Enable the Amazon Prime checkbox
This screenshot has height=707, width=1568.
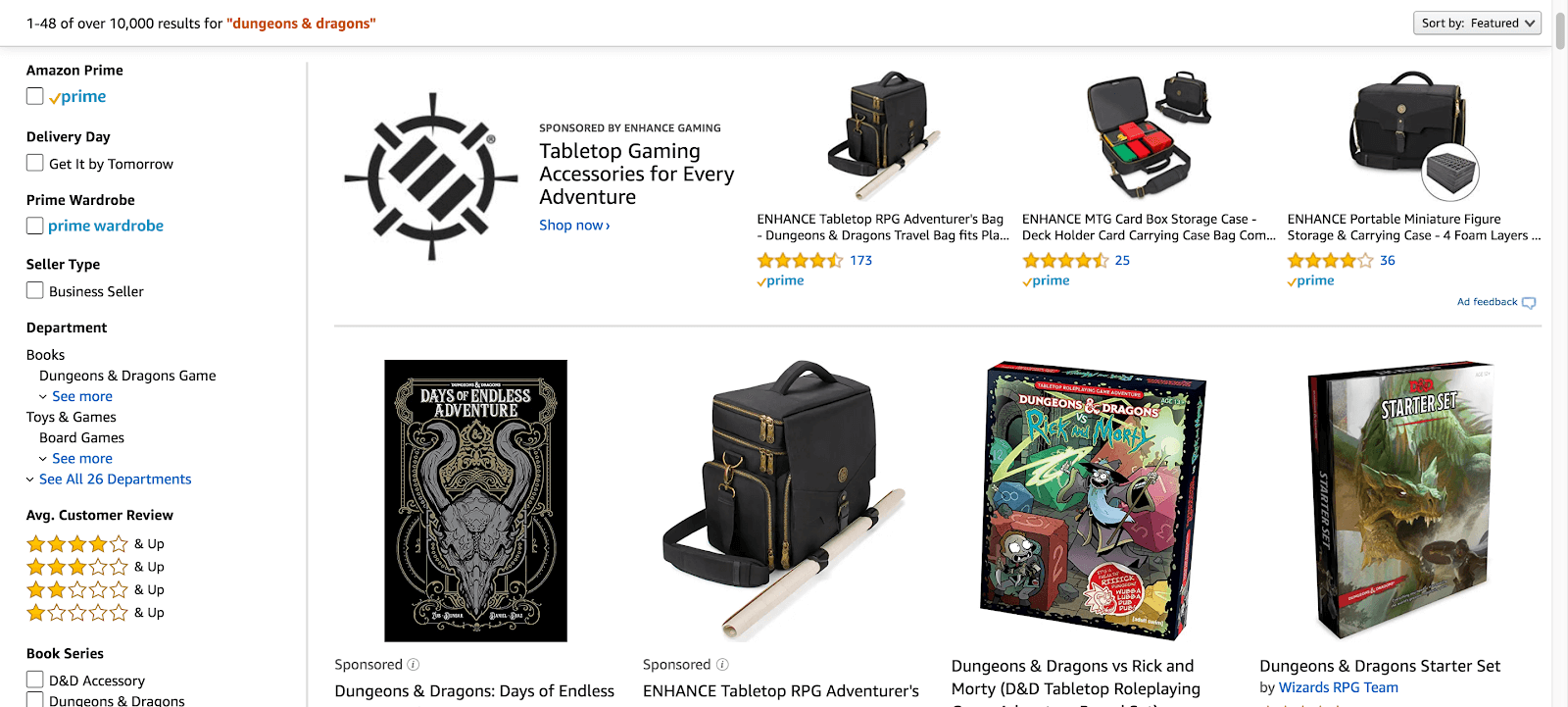pyautogui.click(x=35, y=96)
